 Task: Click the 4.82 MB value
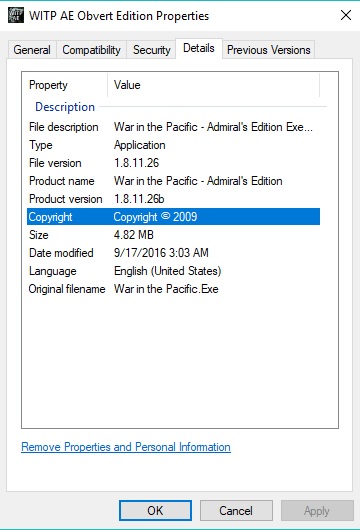point(134,235)
